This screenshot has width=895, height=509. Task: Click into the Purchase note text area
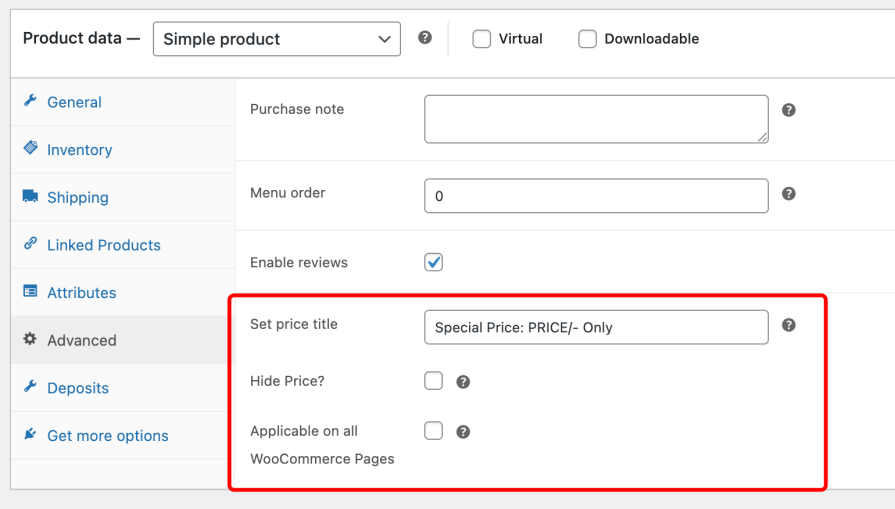(596, 119)
